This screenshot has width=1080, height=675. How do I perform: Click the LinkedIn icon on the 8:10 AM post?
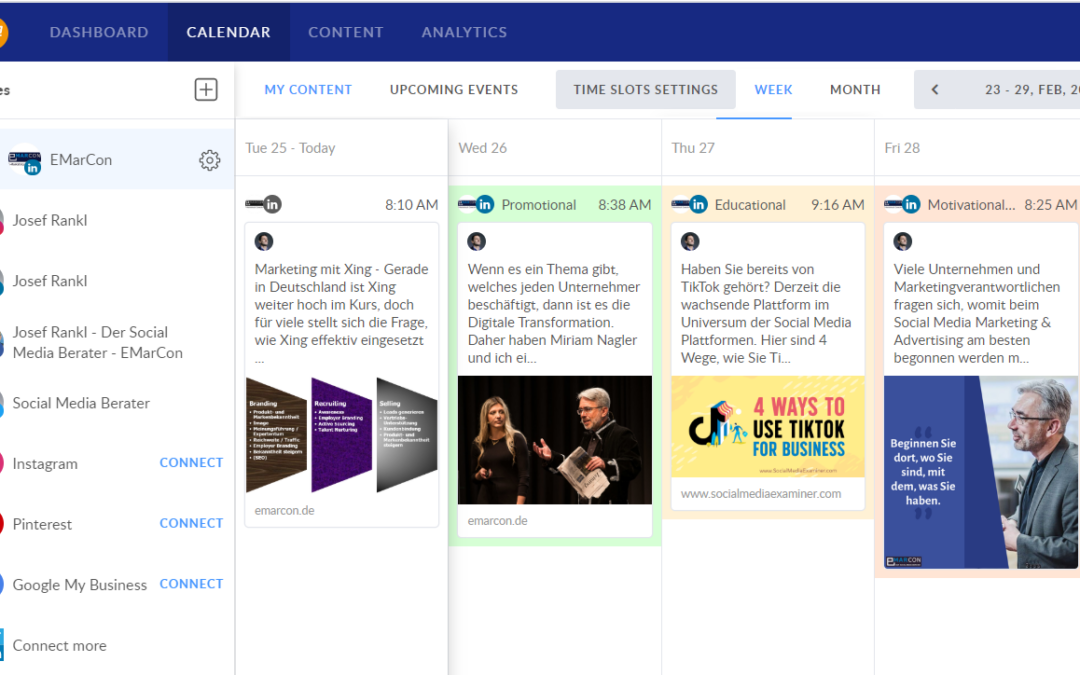(x=272, y=205)
